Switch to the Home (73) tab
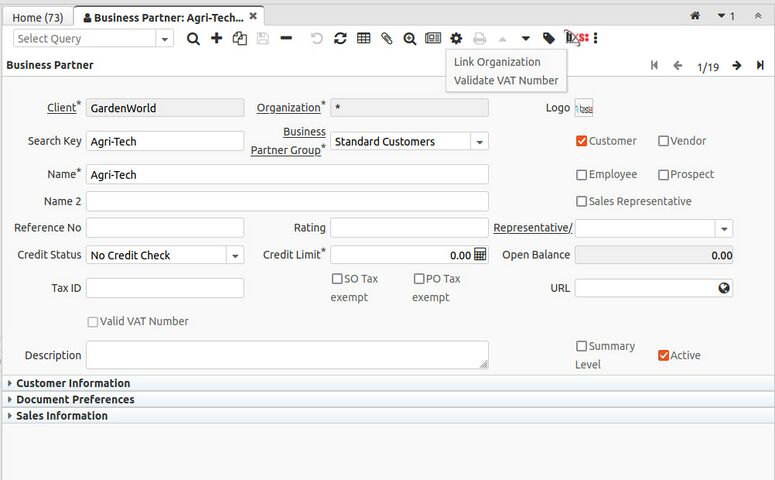The image size is (775, 480). [38, 17]
